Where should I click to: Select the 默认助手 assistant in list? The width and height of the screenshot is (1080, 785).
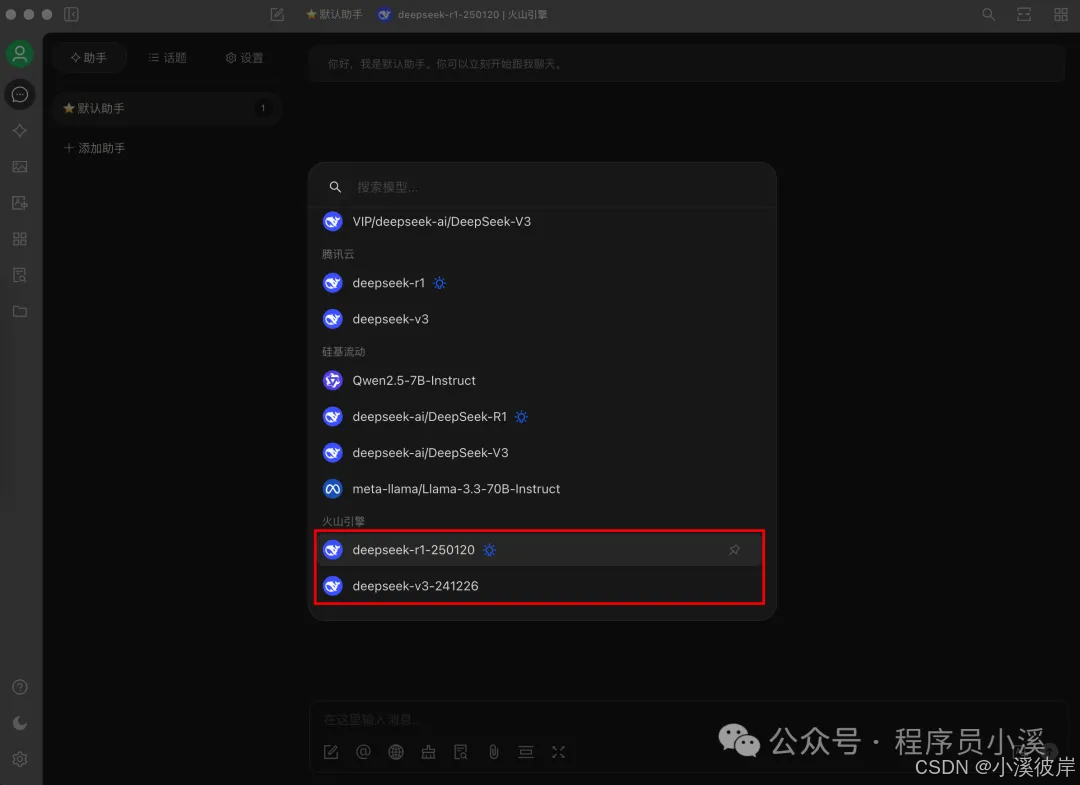pos(166,108)
